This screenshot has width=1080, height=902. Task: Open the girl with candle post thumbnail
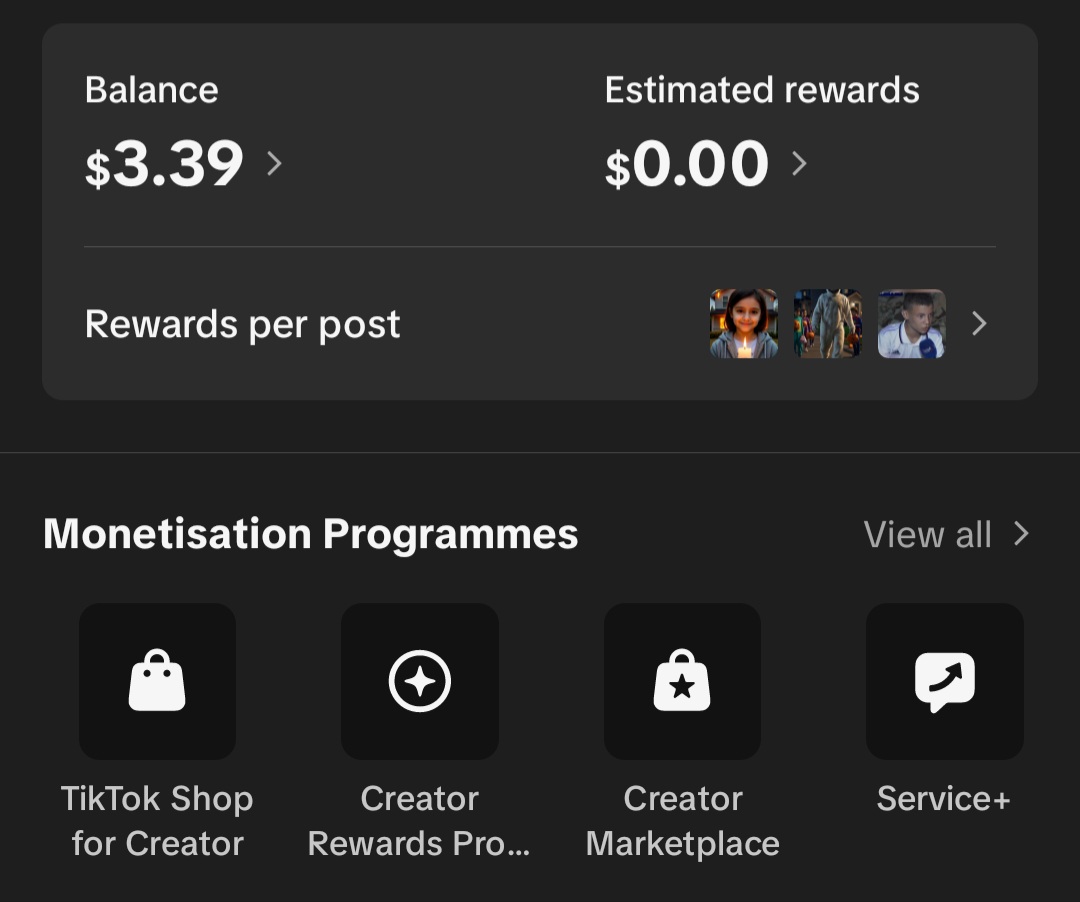tap(744, 324)
